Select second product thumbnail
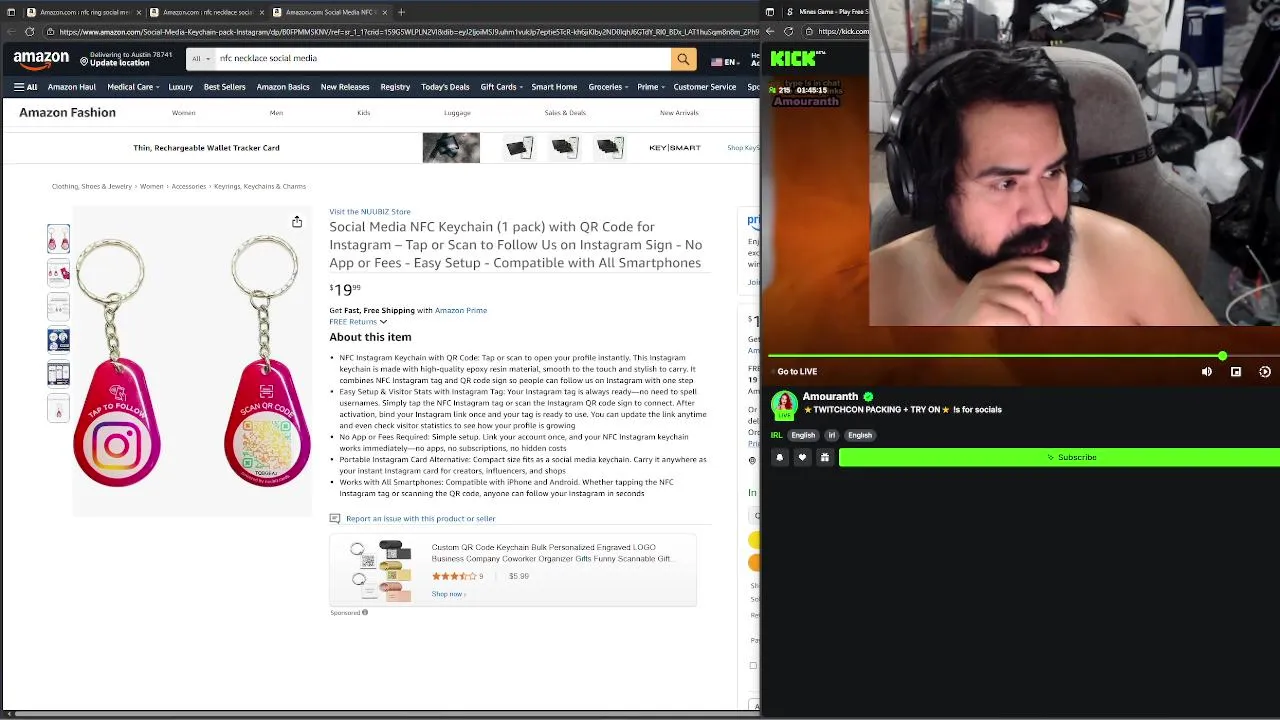This screenshot has width=1280, height=720. tap(58, 272)
